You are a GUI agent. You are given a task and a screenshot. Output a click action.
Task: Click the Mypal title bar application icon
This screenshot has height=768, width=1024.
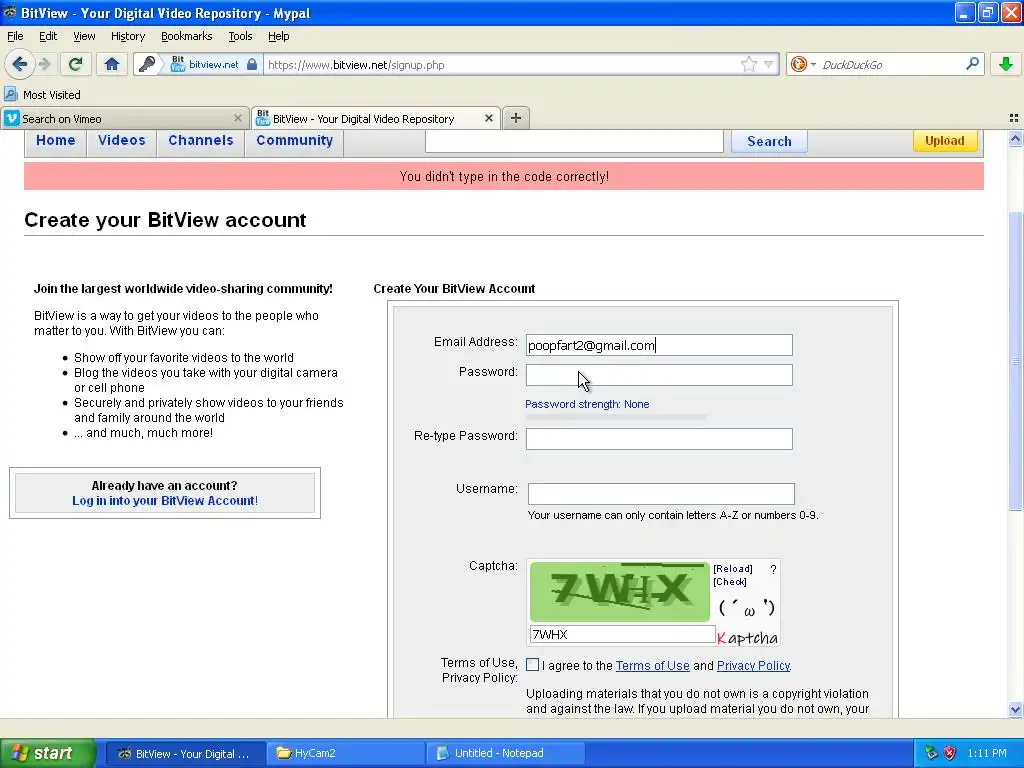10,12
